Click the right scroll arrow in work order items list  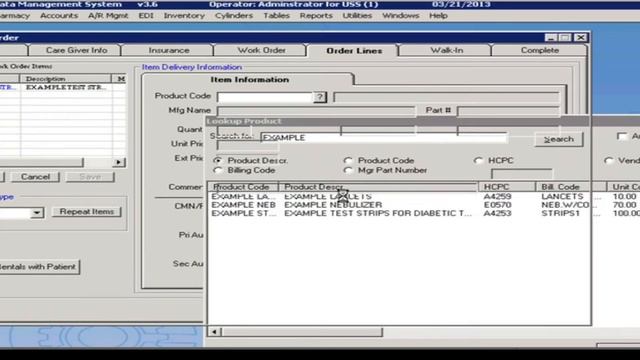(x=118, y=162)
